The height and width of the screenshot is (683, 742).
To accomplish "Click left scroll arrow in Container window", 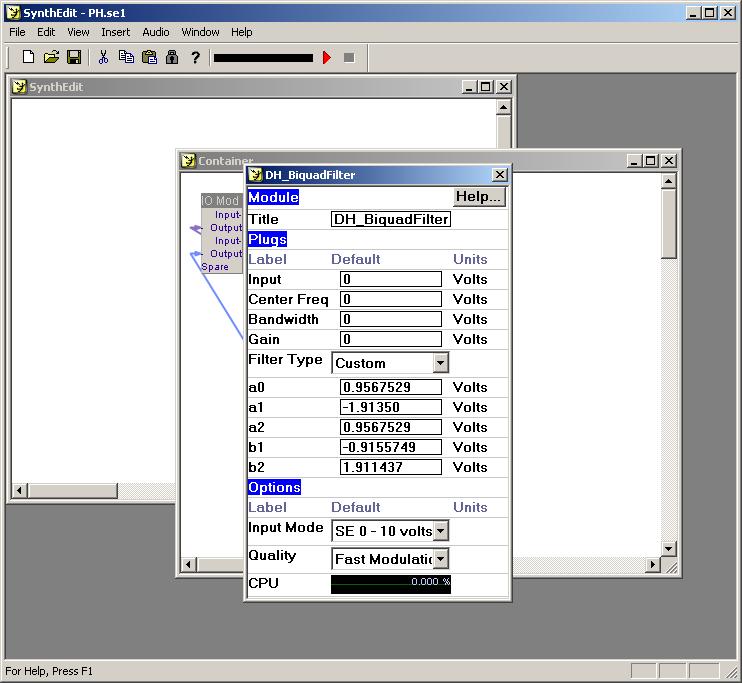I will pos(189,564).
